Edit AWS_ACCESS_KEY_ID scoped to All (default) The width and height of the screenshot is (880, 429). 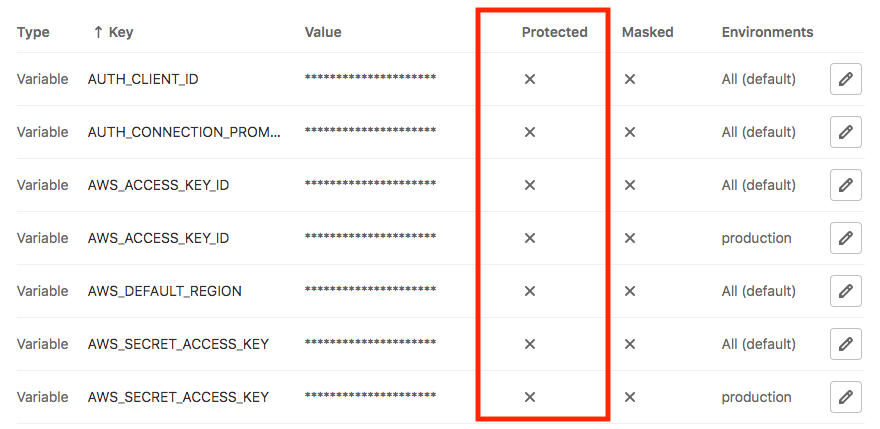[x=845, y=185]
